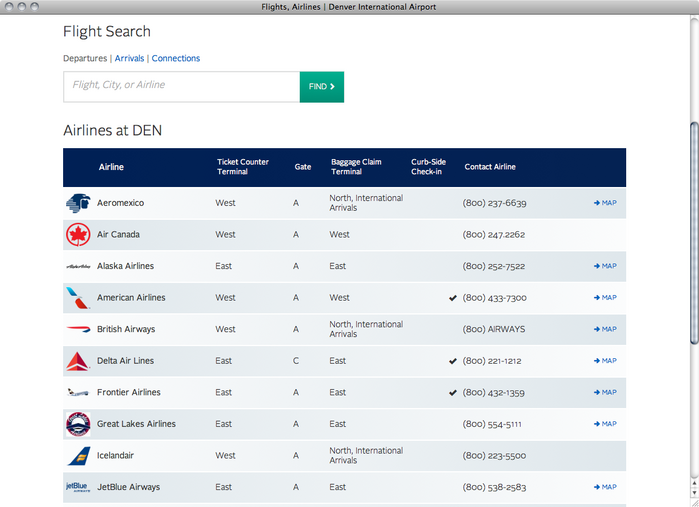Viewport: 699px width, 507px height.
Task: Open the map for Great Lakes Airlines
Action: coord(605,424)
